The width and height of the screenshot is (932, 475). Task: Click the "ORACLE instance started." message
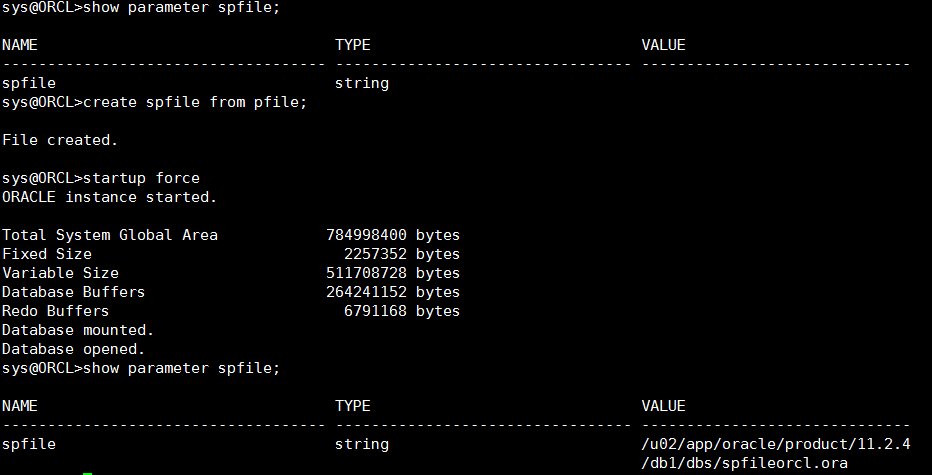coord(109,197)
